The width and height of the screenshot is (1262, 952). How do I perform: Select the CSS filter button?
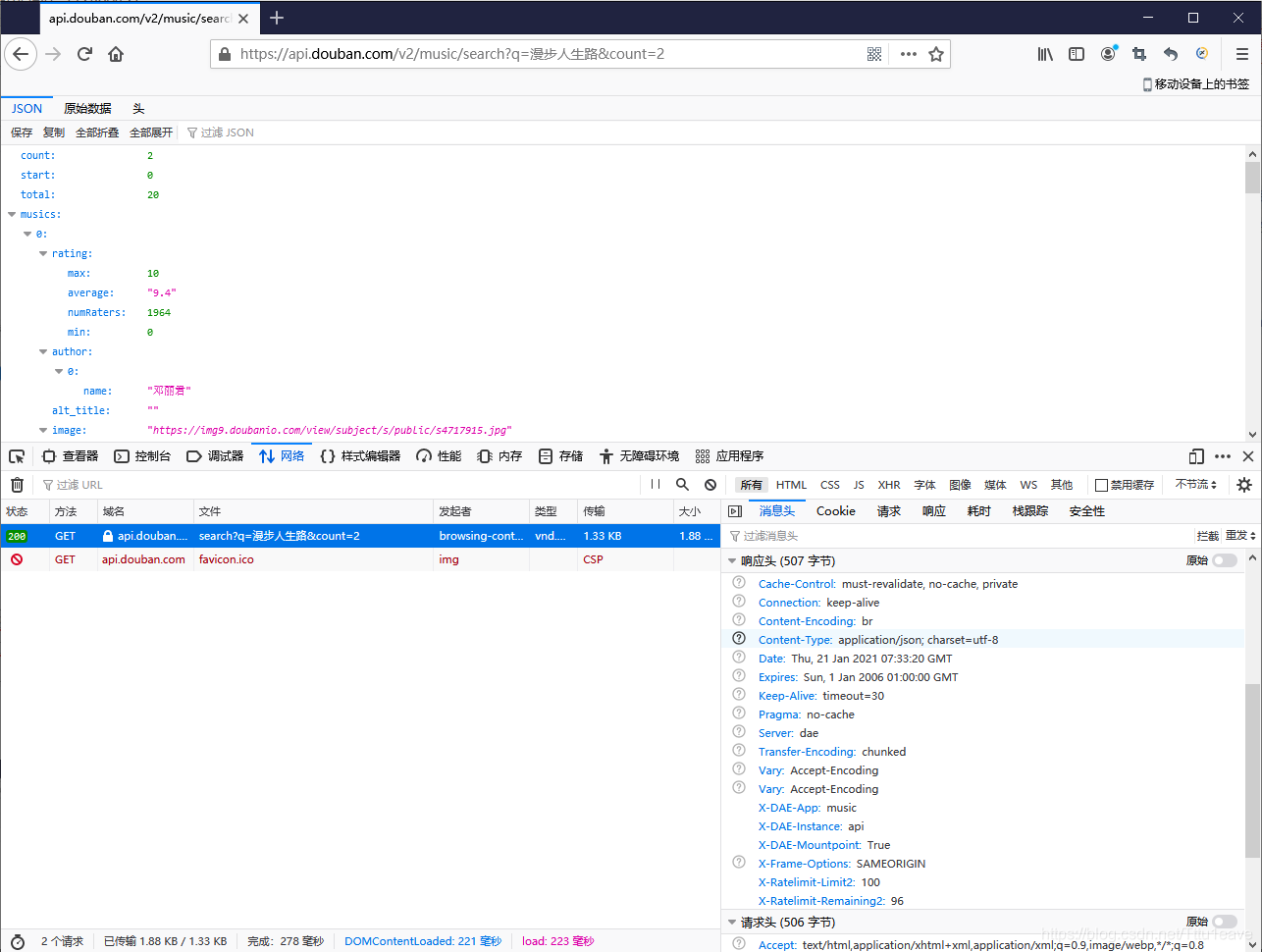[830, 485]
